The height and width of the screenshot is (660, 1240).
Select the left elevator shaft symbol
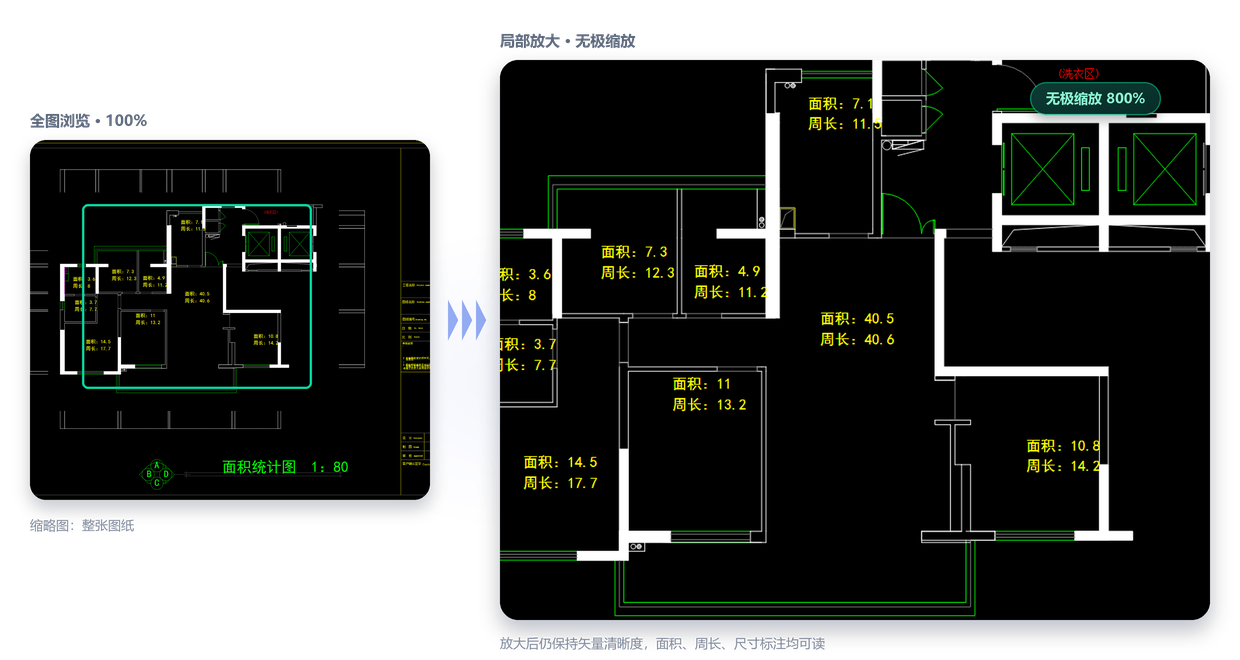point(1043,168)
